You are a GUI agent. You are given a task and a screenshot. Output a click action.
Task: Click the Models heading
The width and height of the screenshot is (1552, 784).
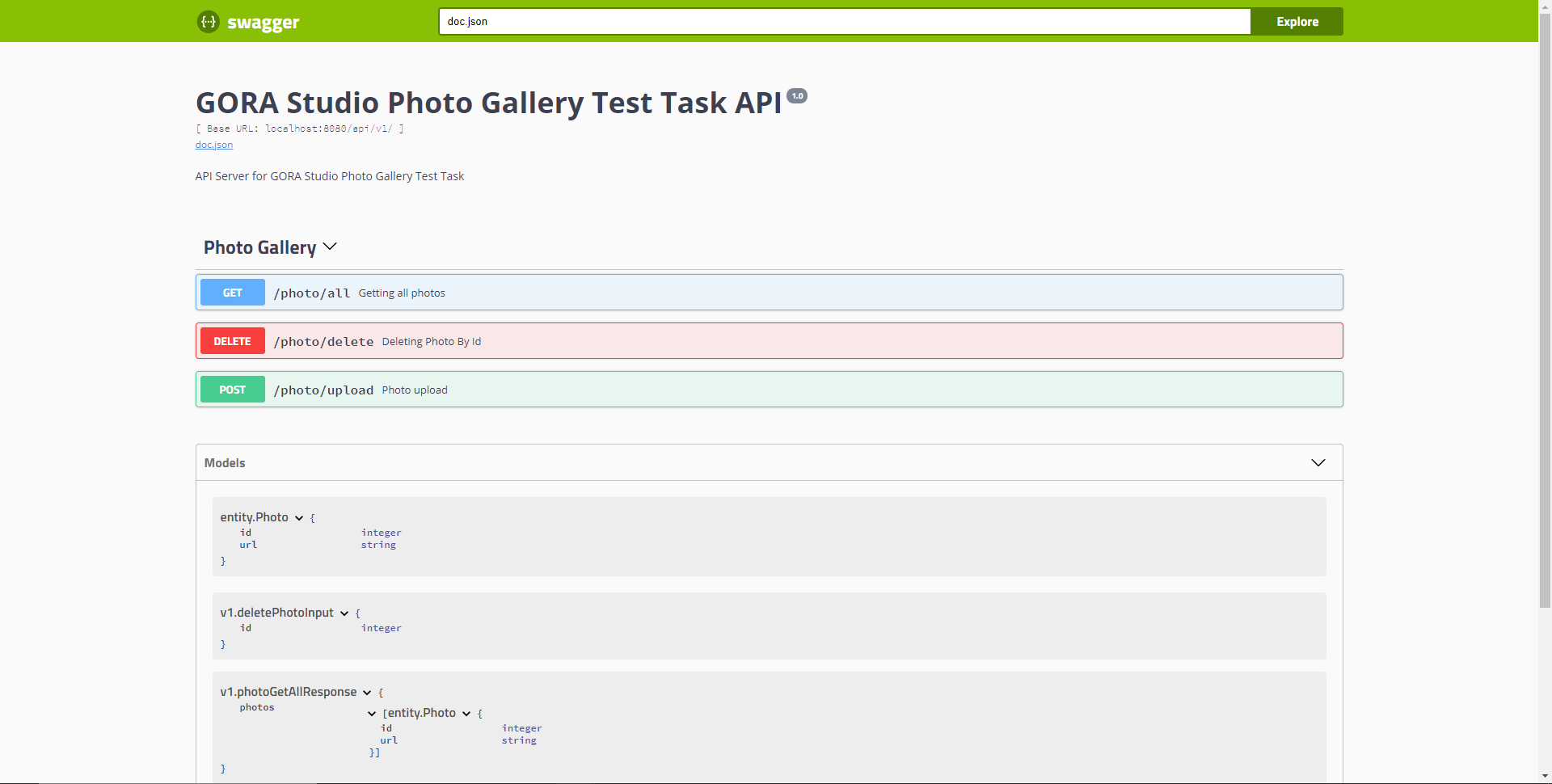225,462
